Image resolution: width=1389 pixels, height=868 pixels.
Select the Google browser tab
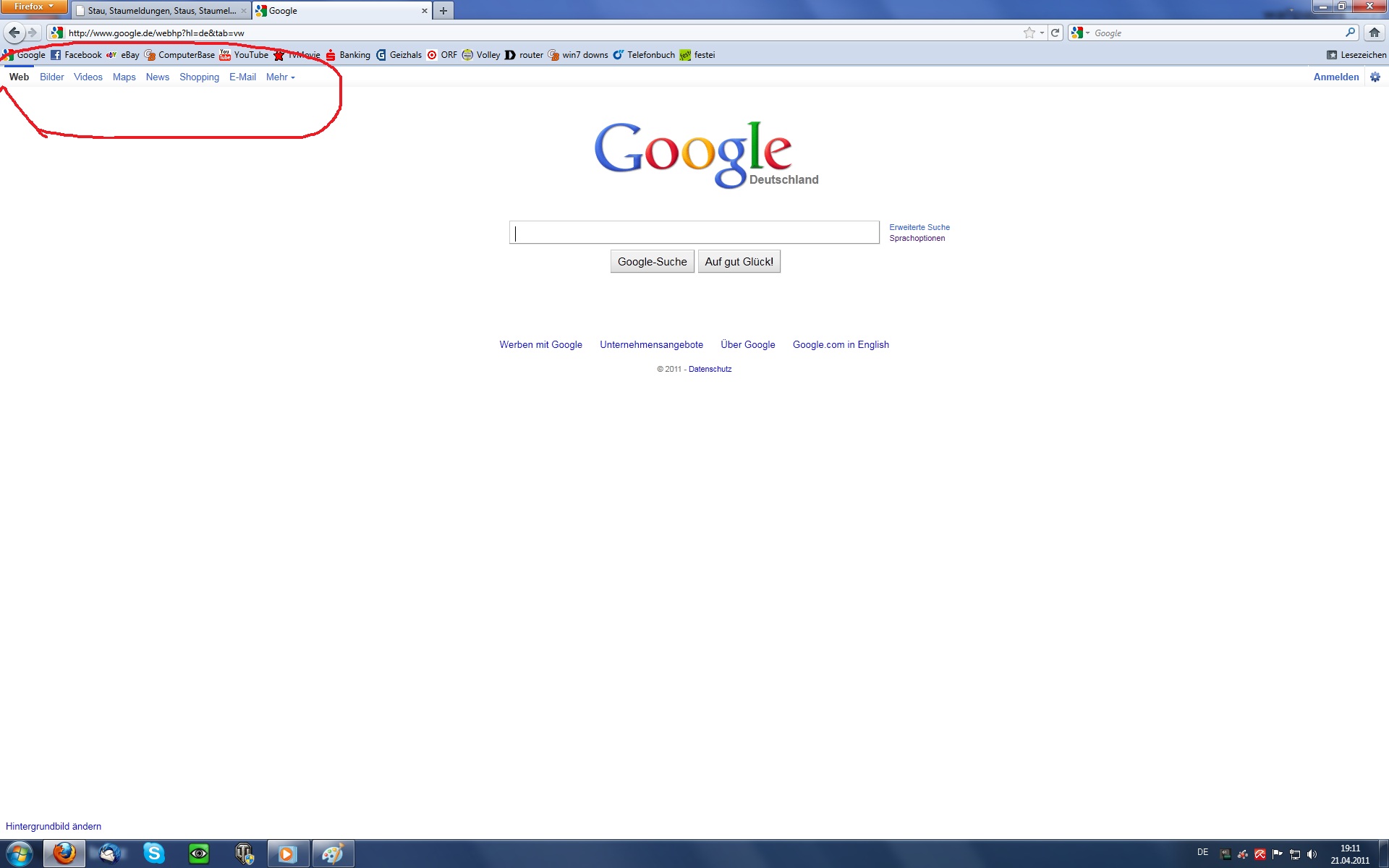(341, 11)
